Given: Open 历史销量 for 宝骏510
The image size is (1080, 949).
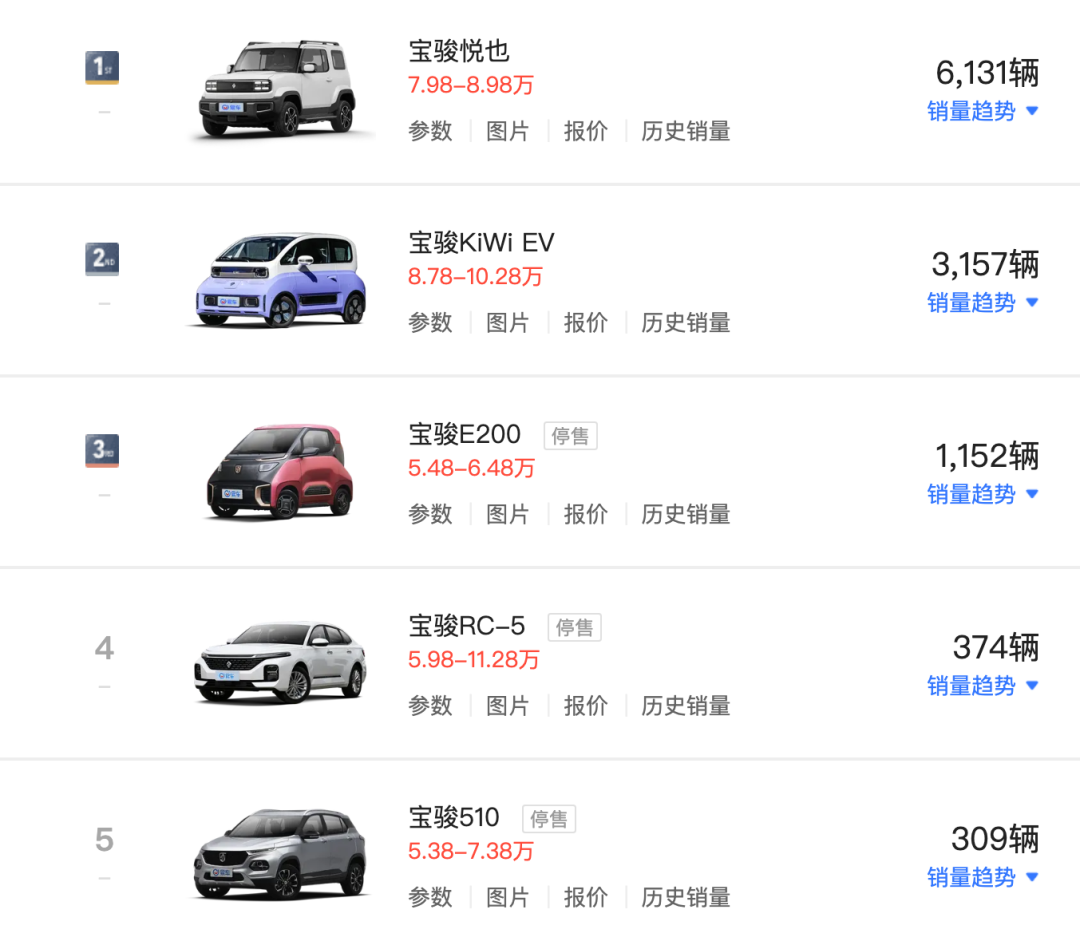Looking at the screenshot, I should pyautogui.click(x=685, y=897).
